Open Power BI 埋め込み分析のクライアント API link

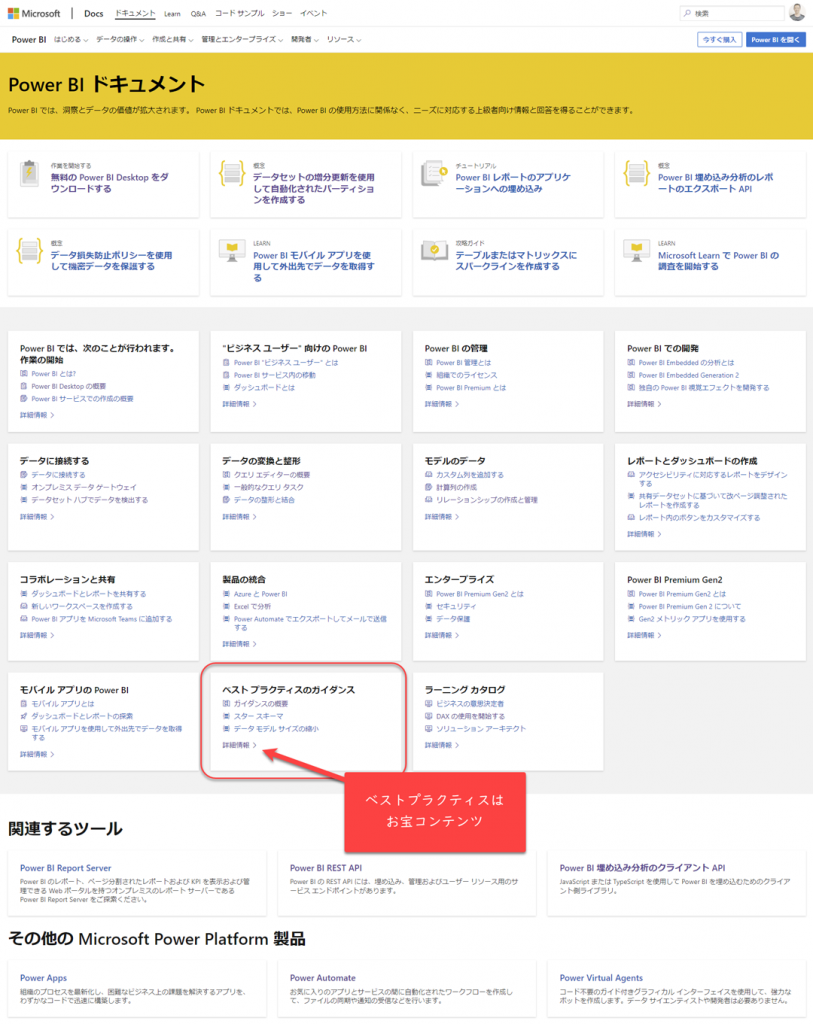tap(642, 868)
